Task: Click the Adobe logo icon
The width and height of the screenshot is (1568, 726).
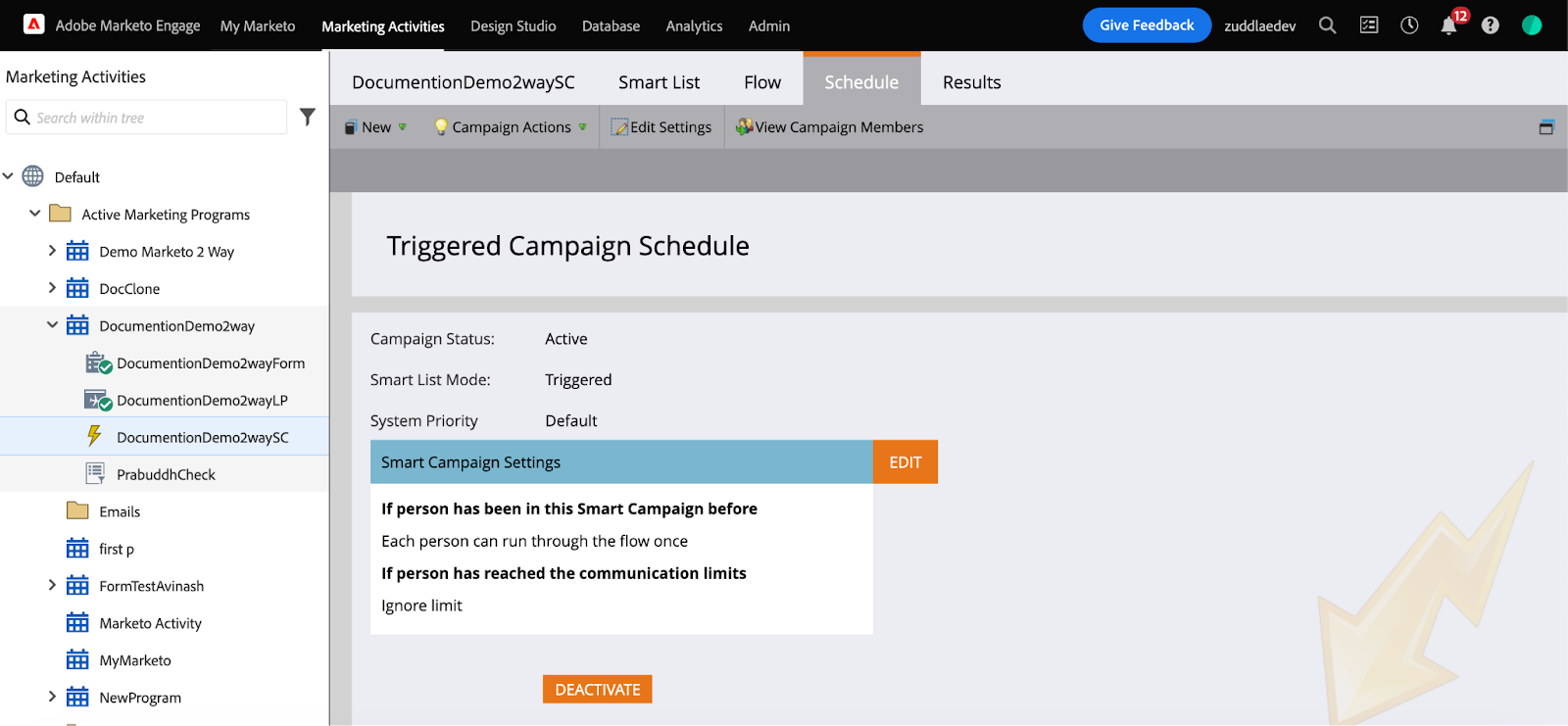Action: click(33, 24)
